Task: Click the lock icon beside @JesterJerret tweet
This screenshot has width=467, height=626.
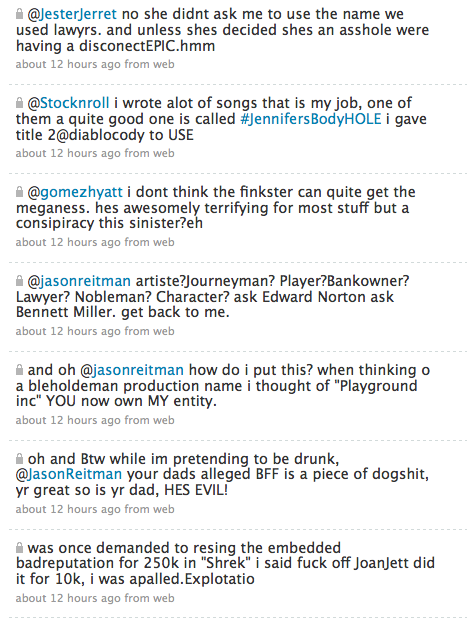Action: point(19,14)
